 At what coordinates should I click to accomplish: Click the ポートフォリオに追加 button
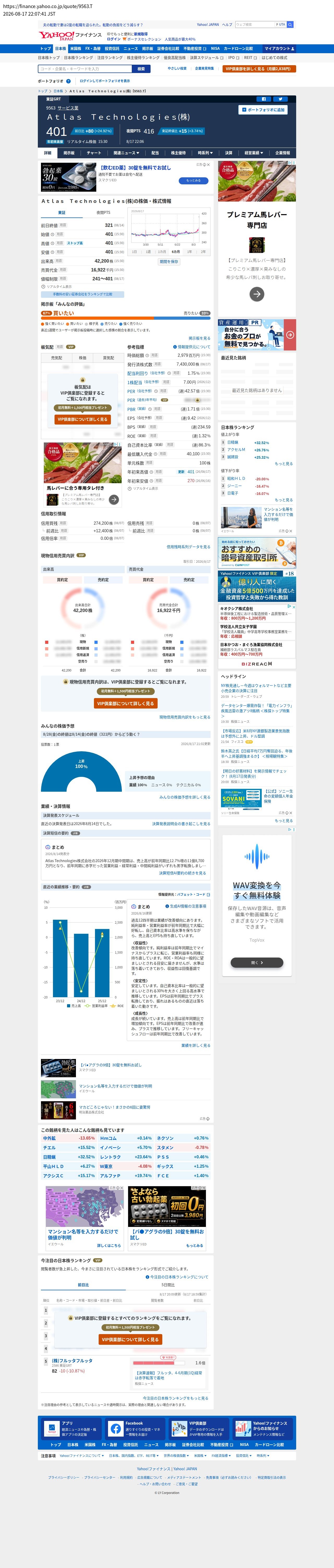[263, 110]
